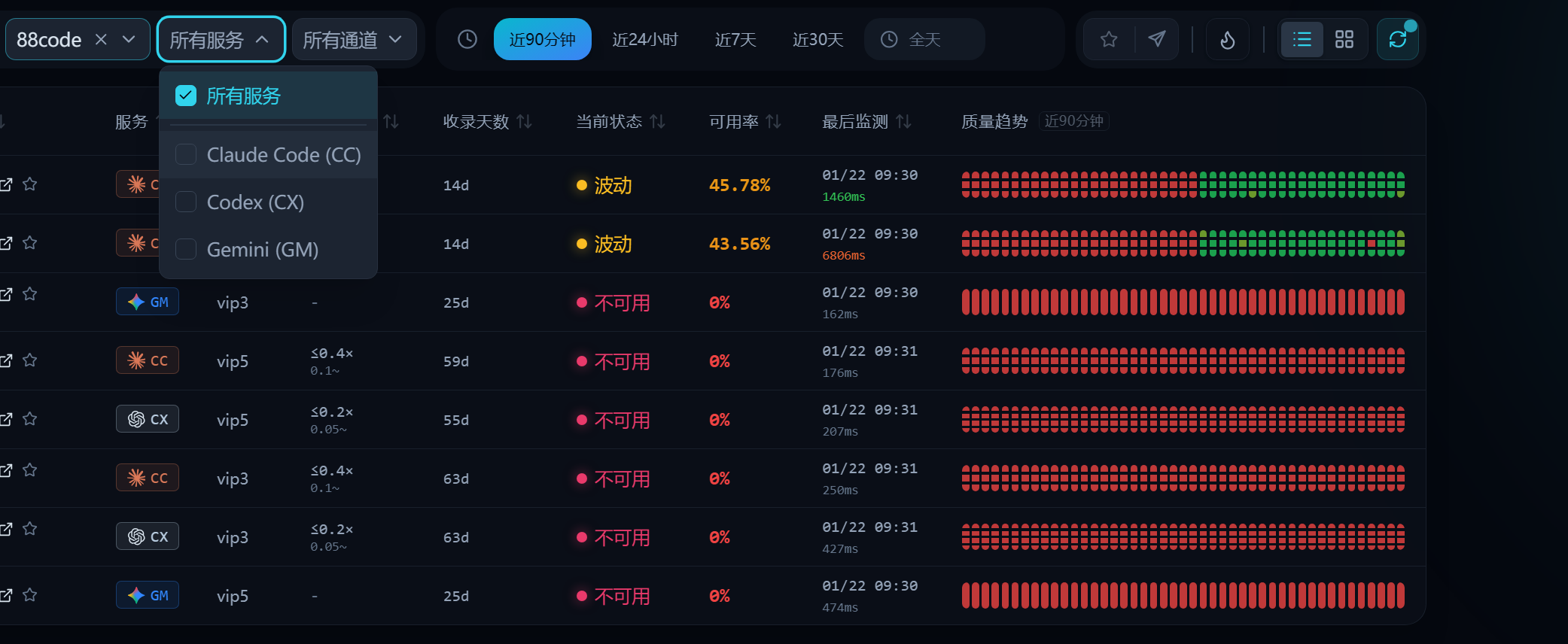This screenshot has width=1568, height=644.
Task: Uncheck the 所有服务 checkbox
Action: pos(186,96)
